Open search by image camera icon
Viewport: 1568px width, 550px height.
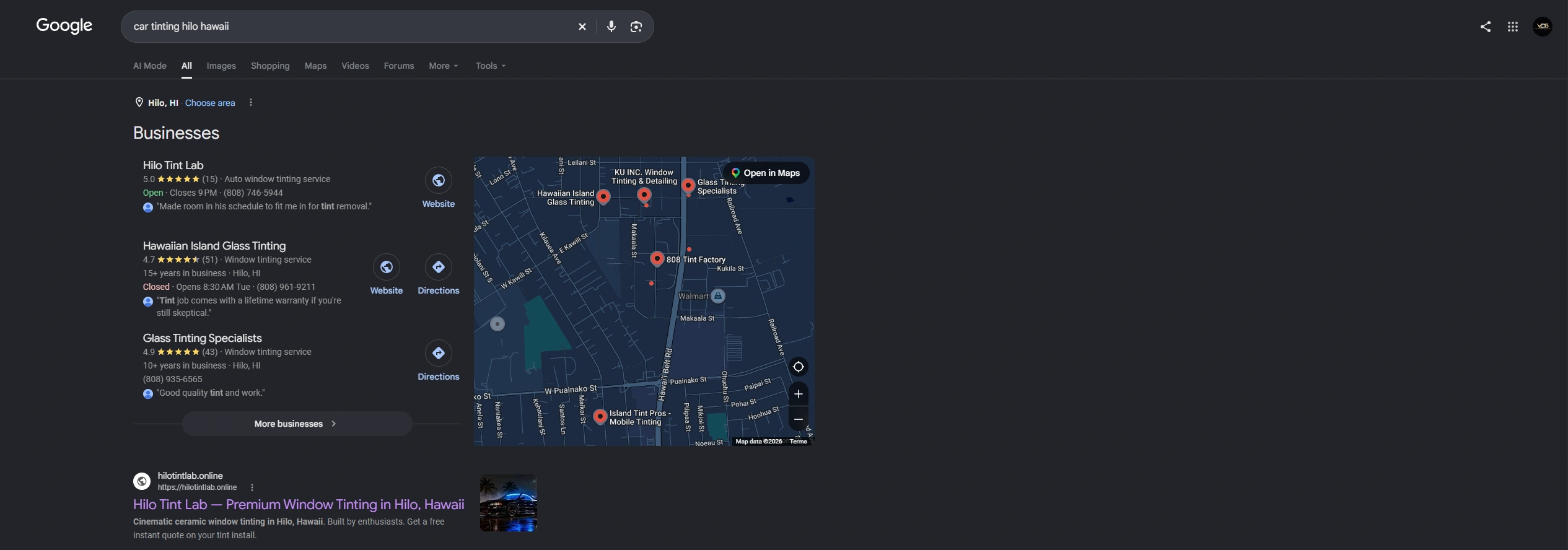pos(636,27)
